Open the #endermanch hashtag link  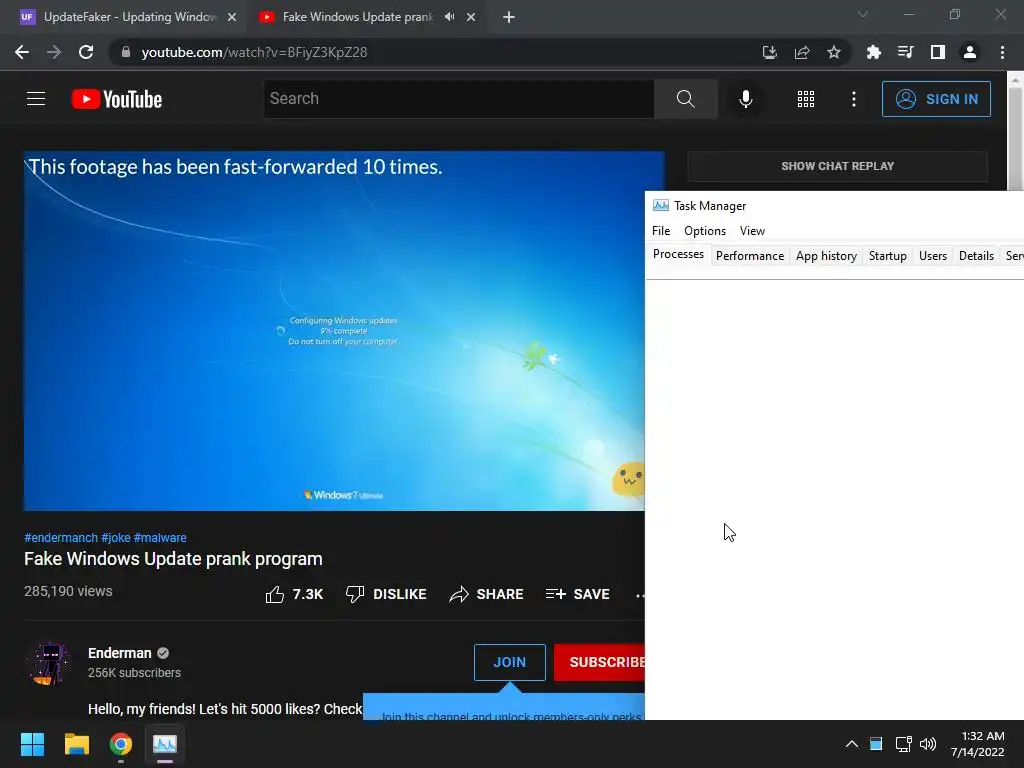61,537
